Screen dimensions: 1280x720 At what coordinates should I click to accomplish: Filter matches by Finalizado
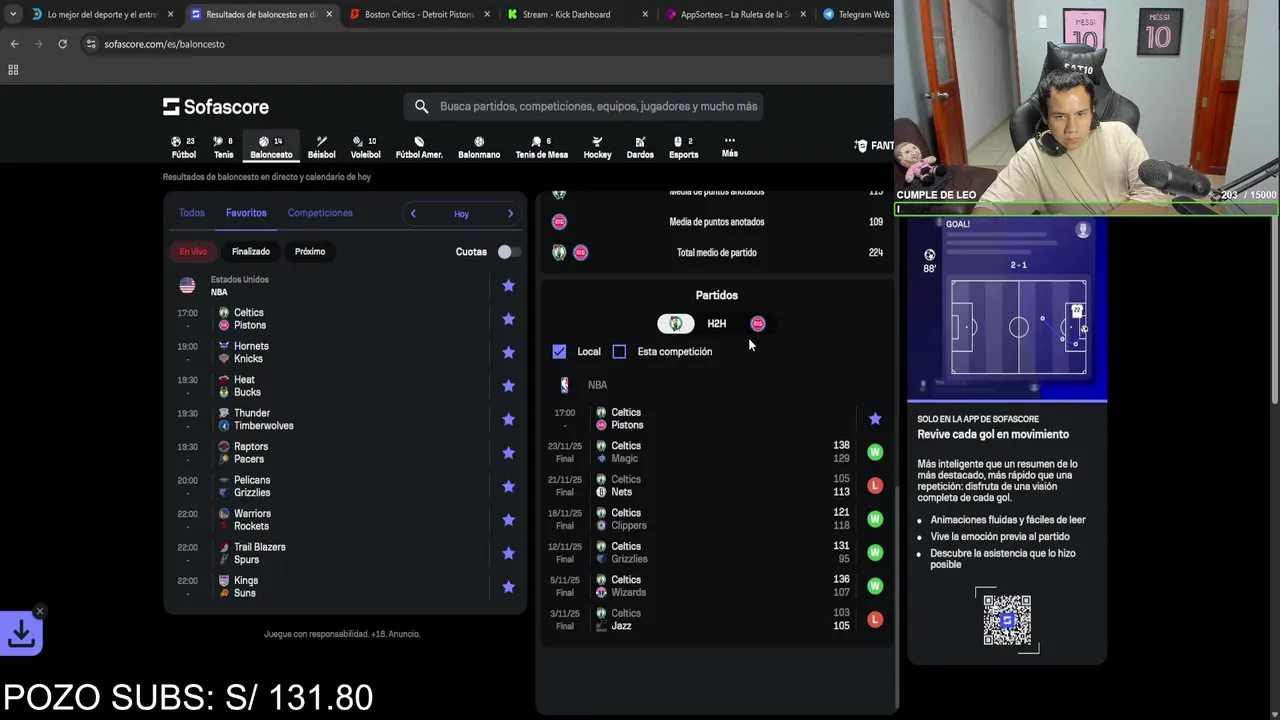pyautogui.click(x=251, y=252)
